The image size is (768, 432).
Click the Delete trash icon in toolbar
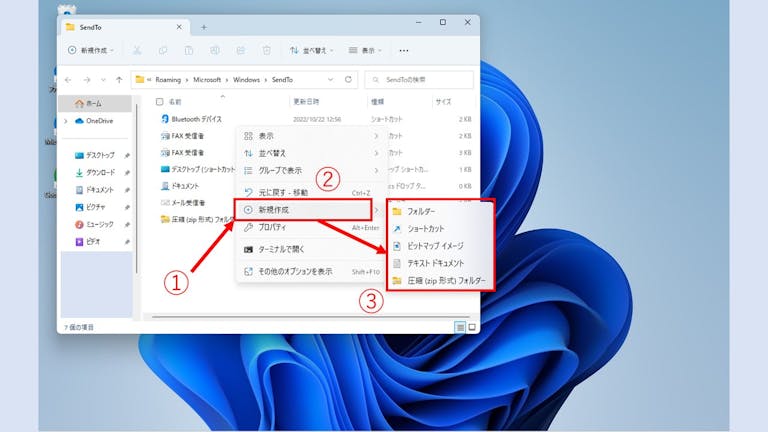pos(266,50)
